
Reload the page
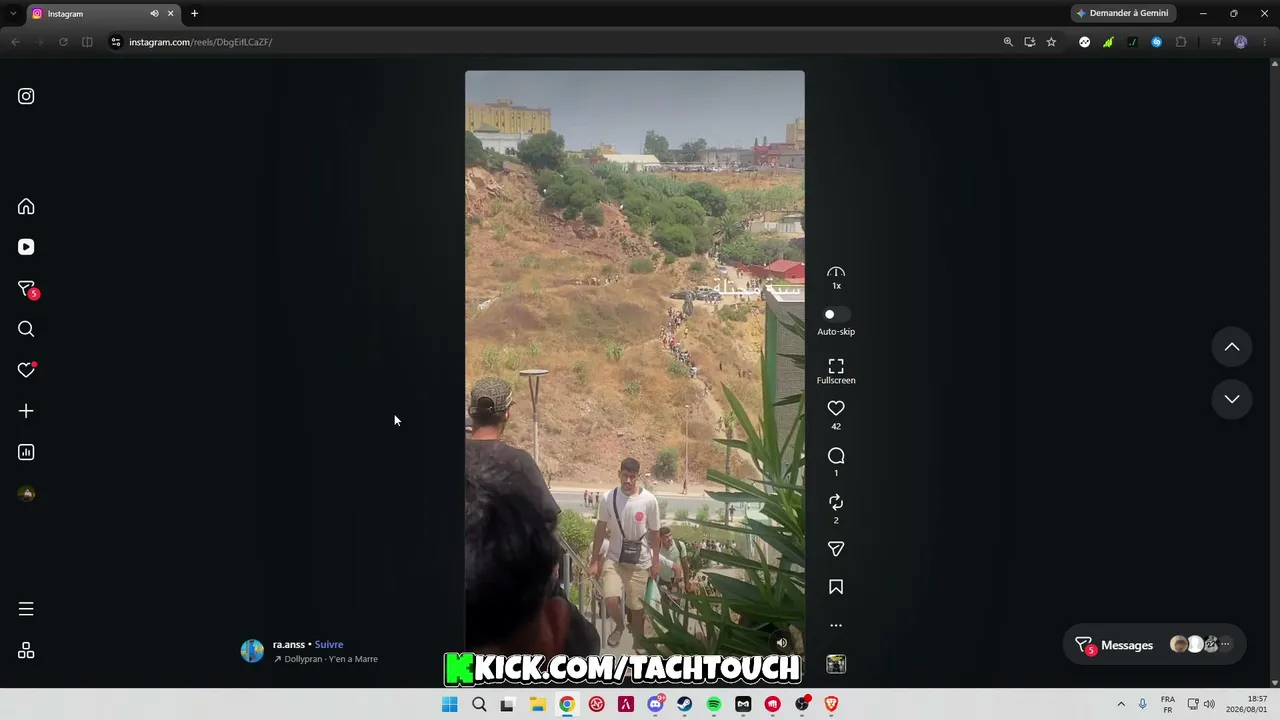(x=63, y=42)
